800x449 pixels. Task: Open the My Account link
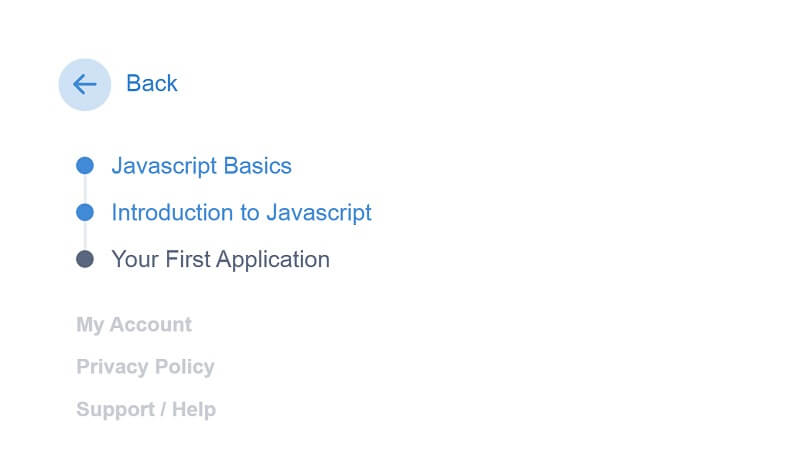click(134, 325)
